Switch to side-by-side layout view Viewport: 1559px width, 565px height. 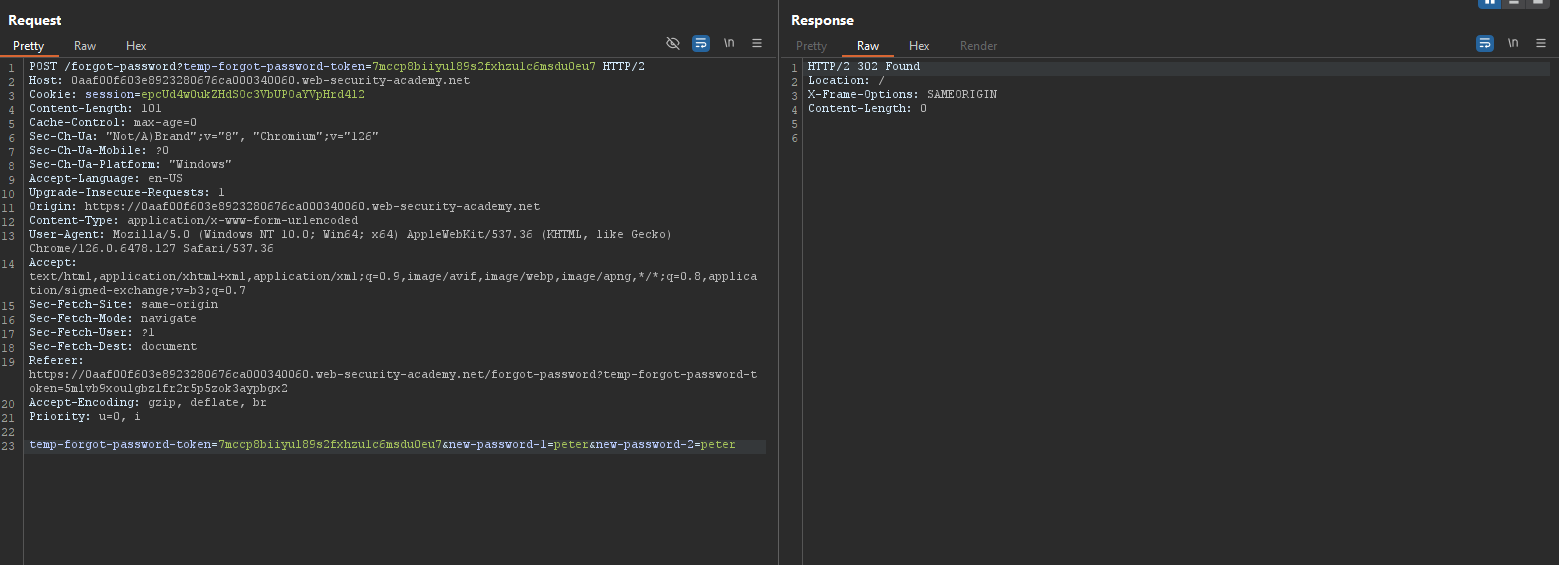click(1490, 3)
